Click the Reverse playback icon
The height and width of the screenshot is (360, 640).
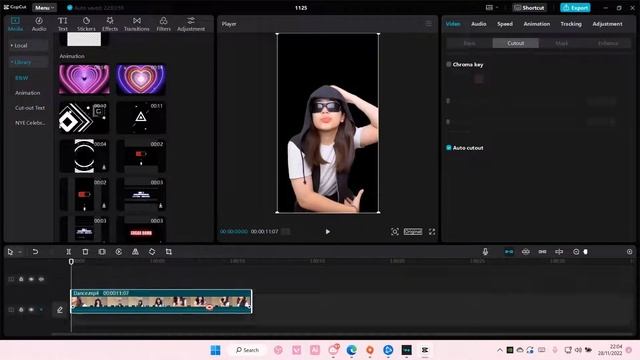(119, 252)
